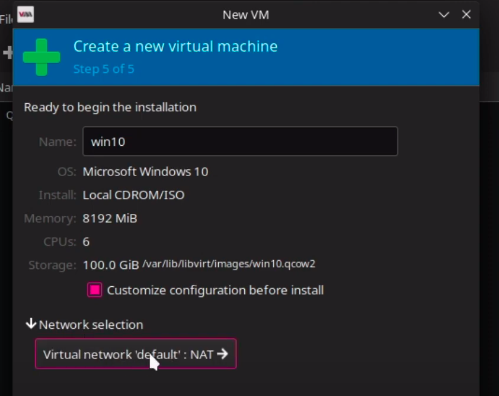
Task: Open the Virtual network 'default' : NAT dropdown
Action: pos(136,354)
